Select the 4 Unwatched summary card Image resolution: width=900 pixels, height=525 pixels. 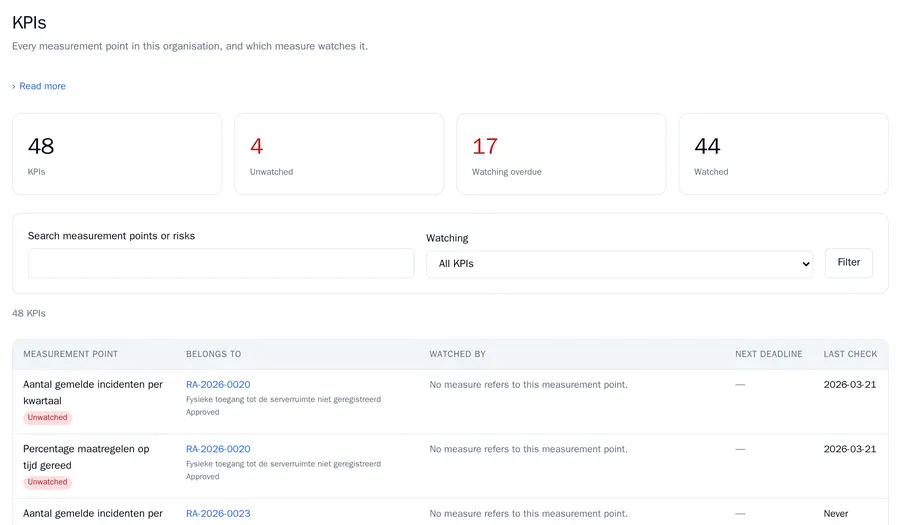(339, 154)
